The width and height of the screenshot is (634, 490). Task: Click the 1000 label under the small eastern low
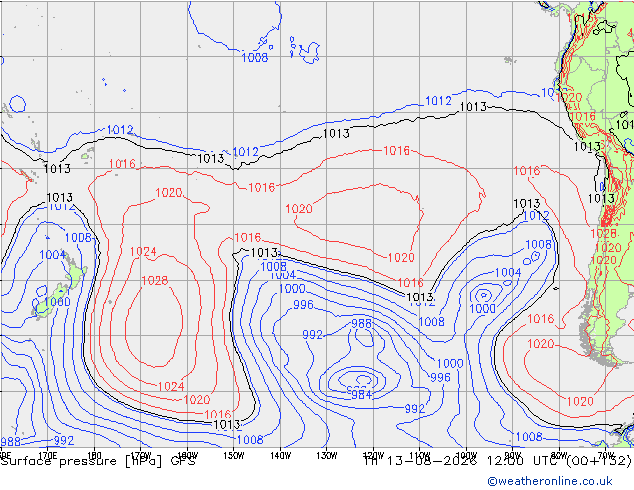[482, 308]
